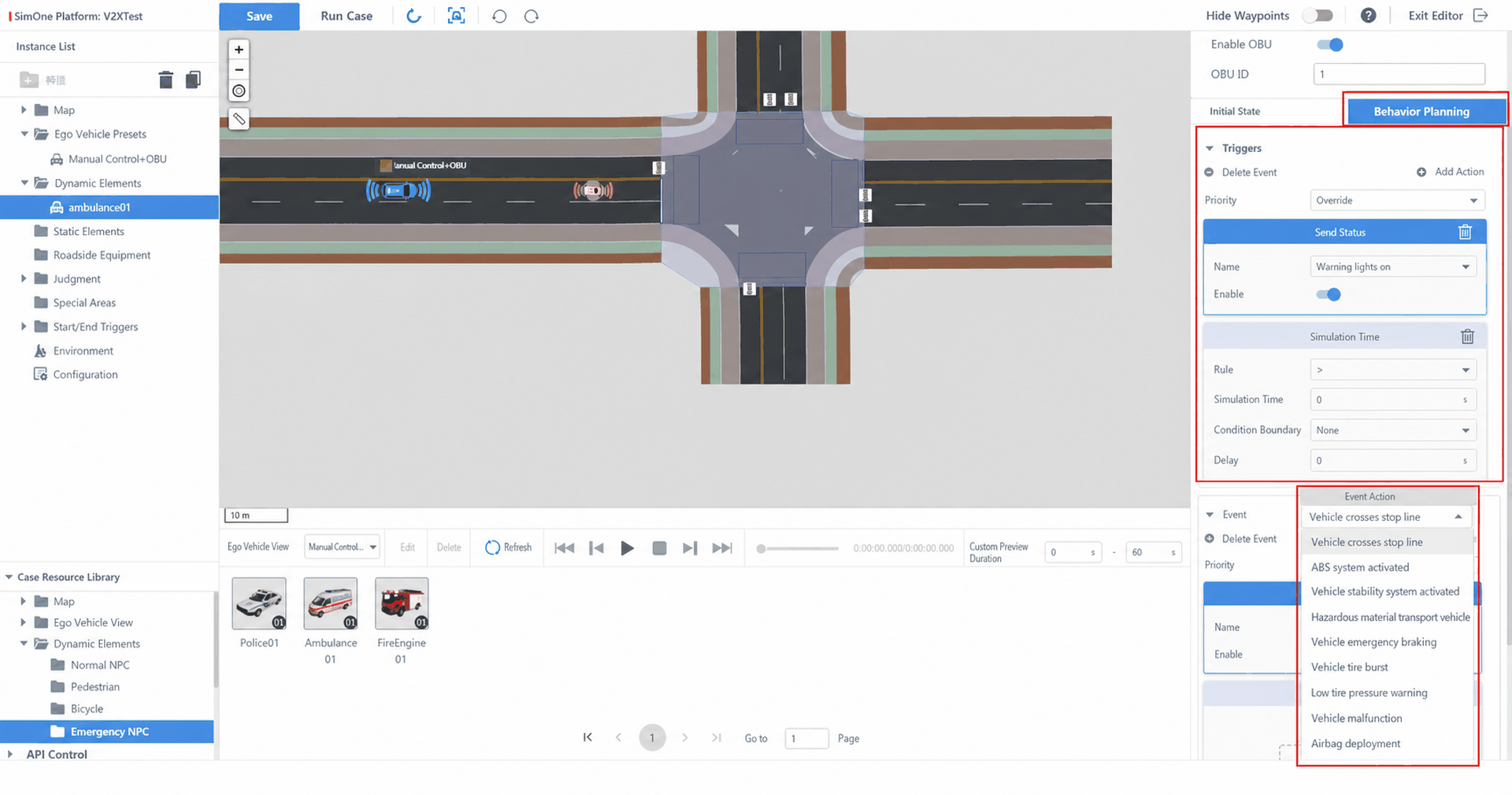Delete the Simulation Time condition
The height and width of the screenshot is (795, 1512).
coord(1467,336)
